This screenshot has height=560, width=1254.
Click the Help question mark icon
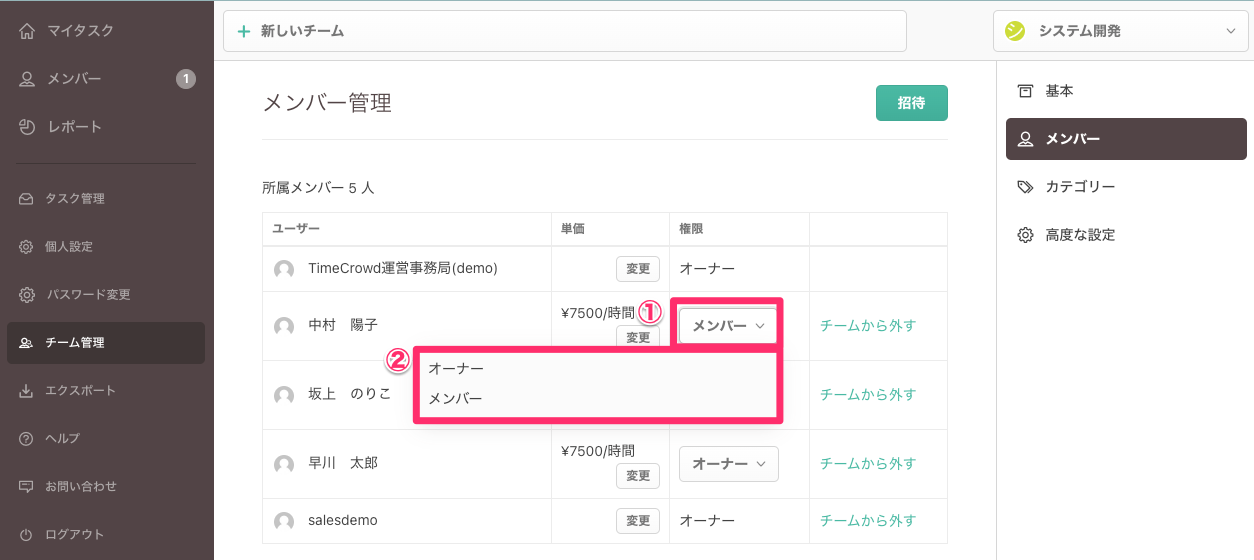tap(26, 439)
